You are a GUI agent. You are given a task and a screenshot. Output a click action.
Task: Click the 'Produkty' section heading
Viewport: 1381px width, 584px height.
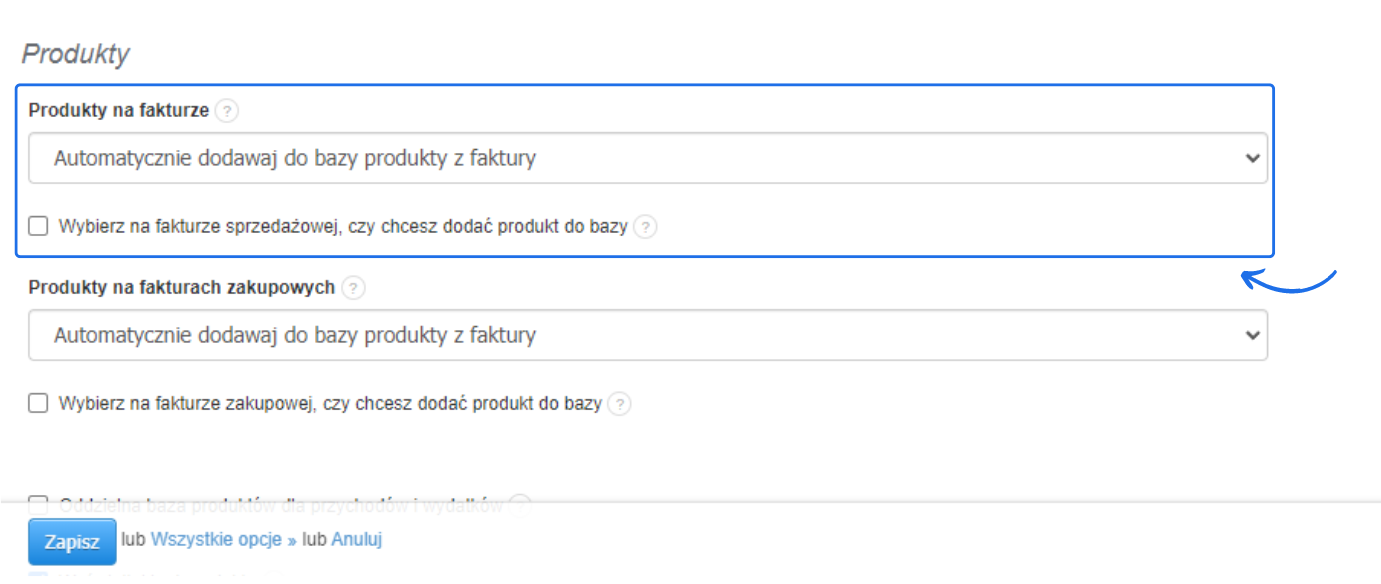(76, 54)
